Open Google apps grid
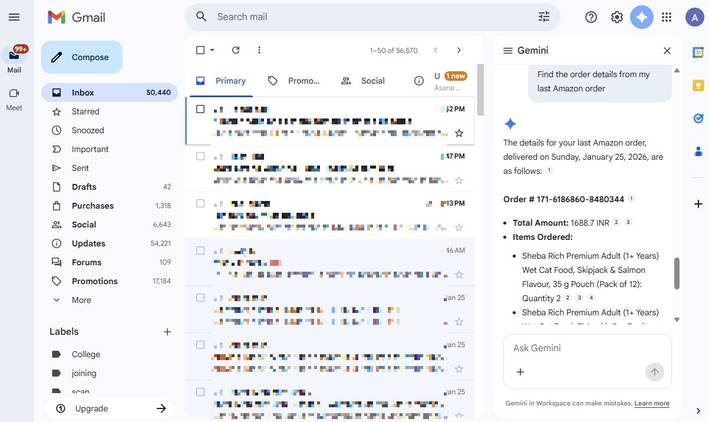Image resolution: width=709 pixels, height=422 pixels. 666,17
